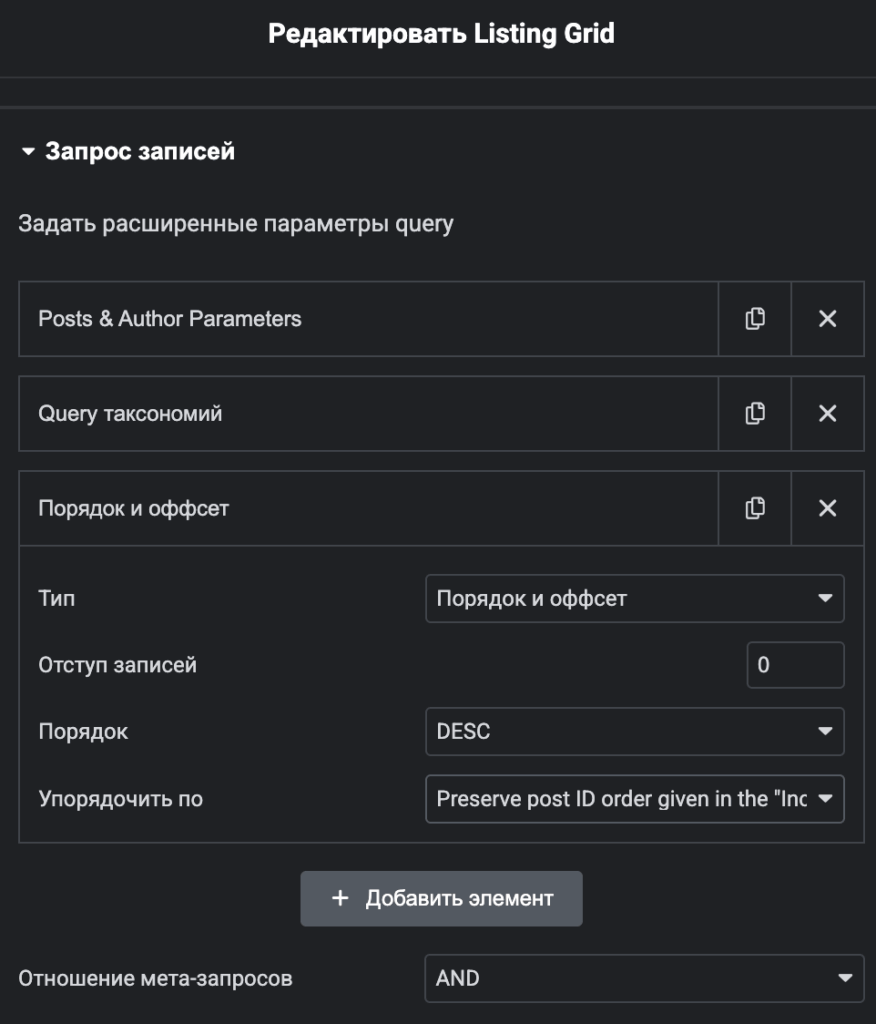
Task: Expand the Query таксономий row
Action: pyautogui.click(x=368, y=413)
